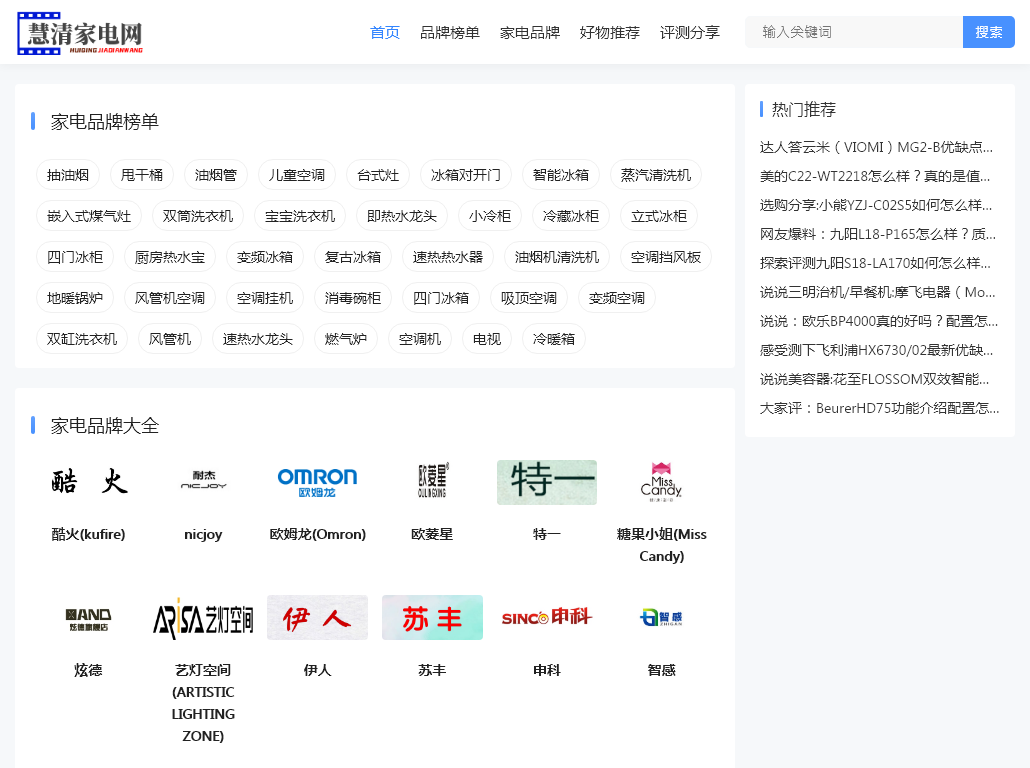Select the 甩干桶 category tag

(142, 175)
